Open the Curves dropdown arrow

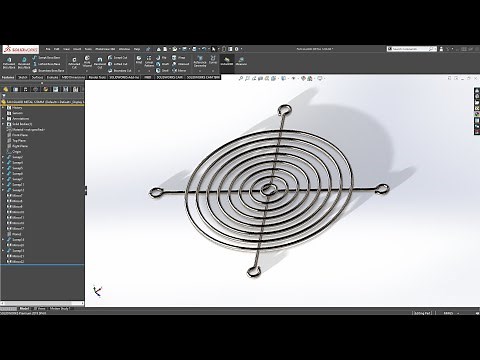point(213,71)
